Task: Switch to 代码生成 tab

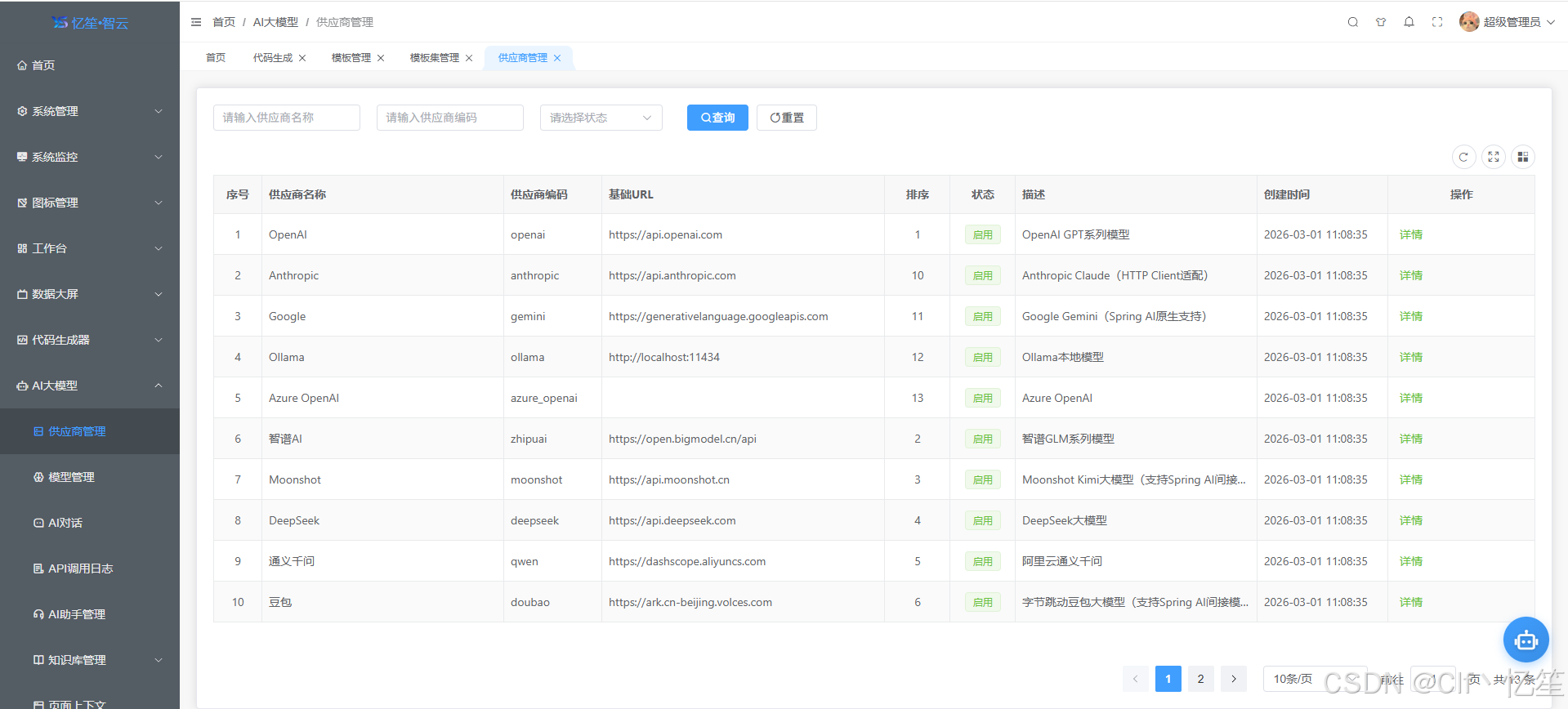Action: [273, 58]
